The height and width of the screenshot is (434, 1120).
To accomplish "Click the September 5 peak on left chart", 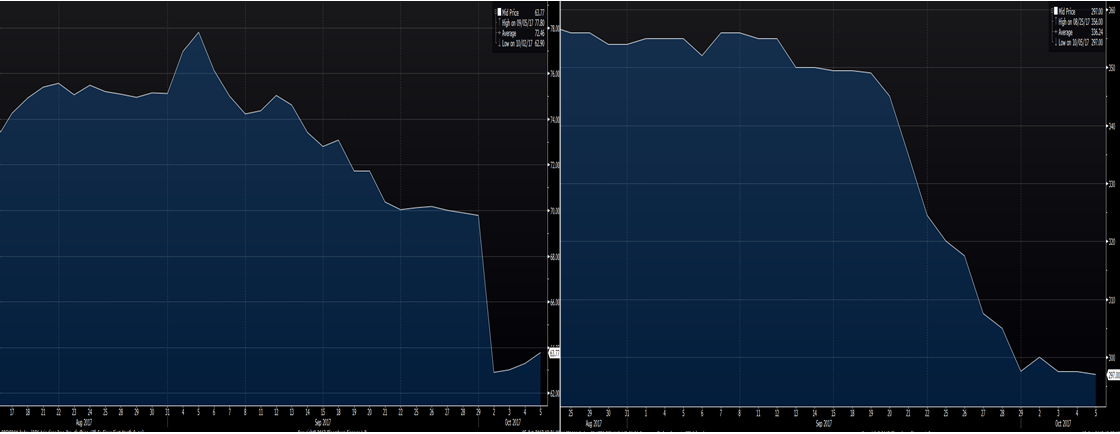I will coord(199,33).
